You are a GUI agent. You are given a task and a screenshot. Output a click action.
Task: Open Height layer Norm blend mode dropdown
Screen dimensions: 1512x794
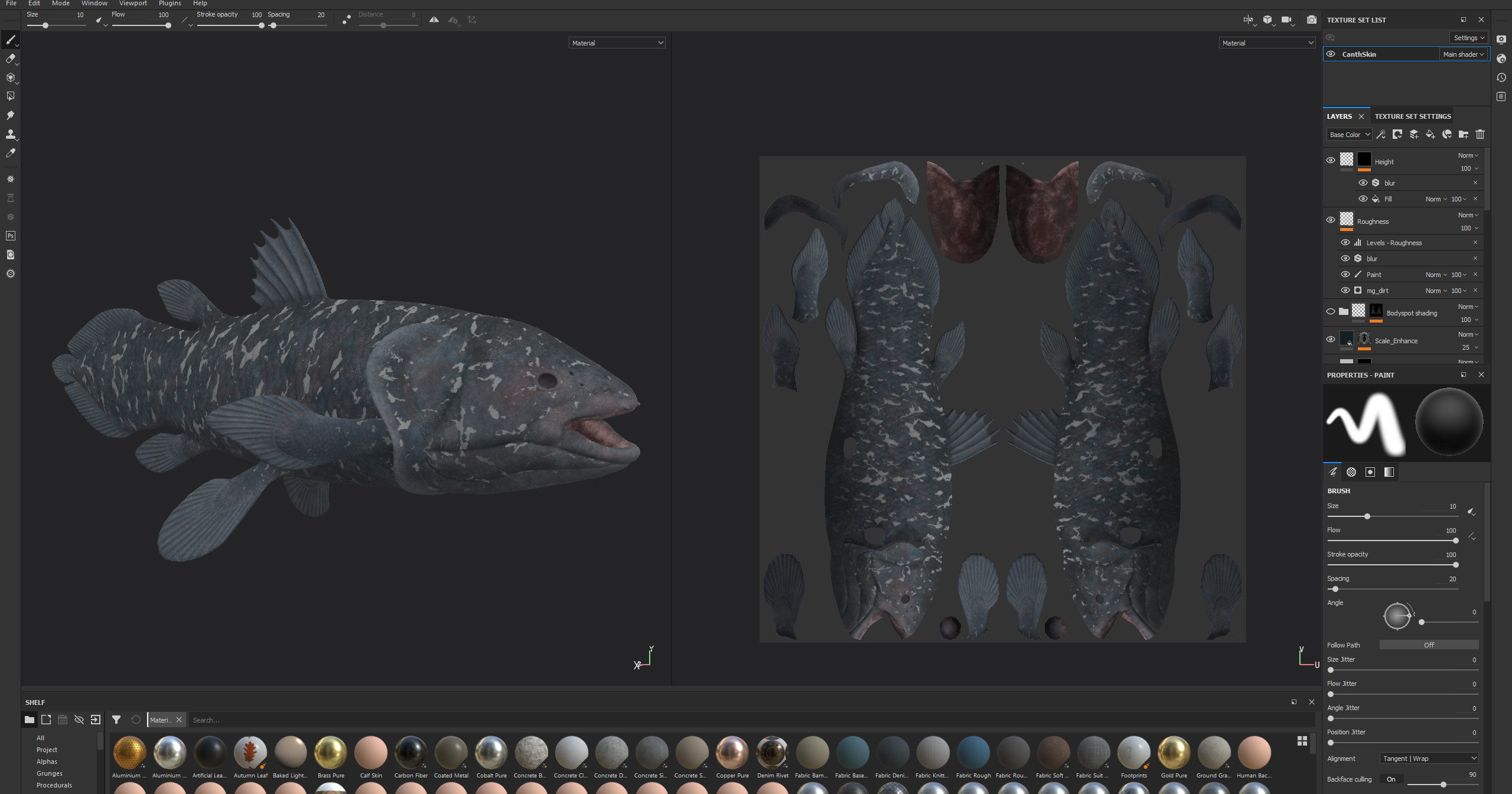tap(1468, 156)
